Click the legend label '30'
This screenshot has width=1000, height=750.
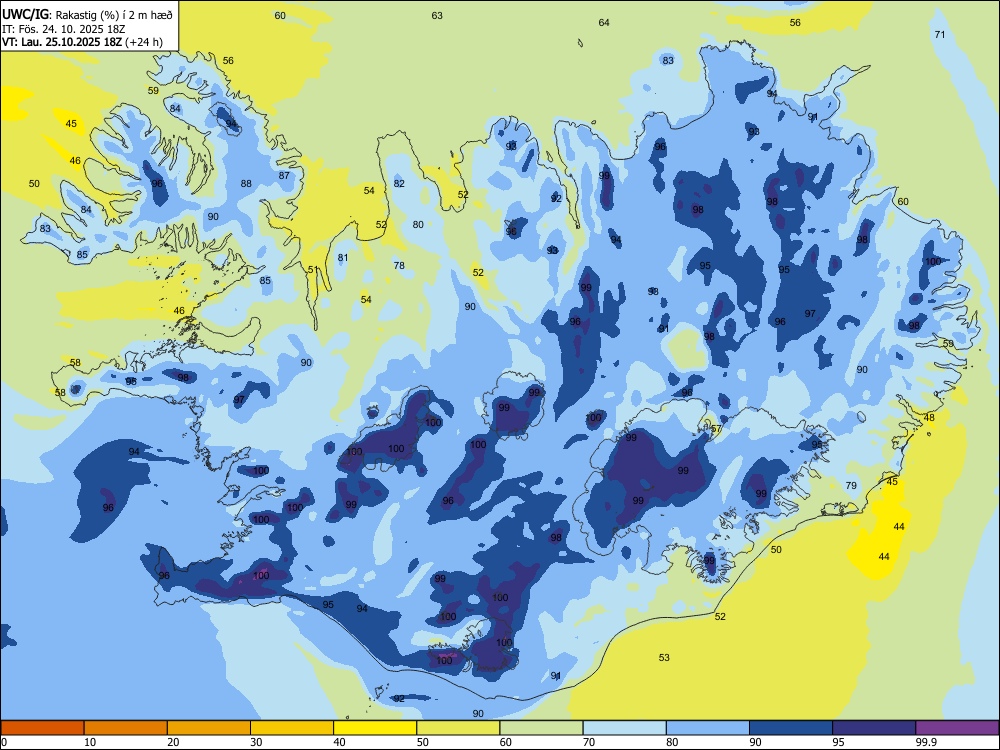pyautogui.click(x=256, y=742)
